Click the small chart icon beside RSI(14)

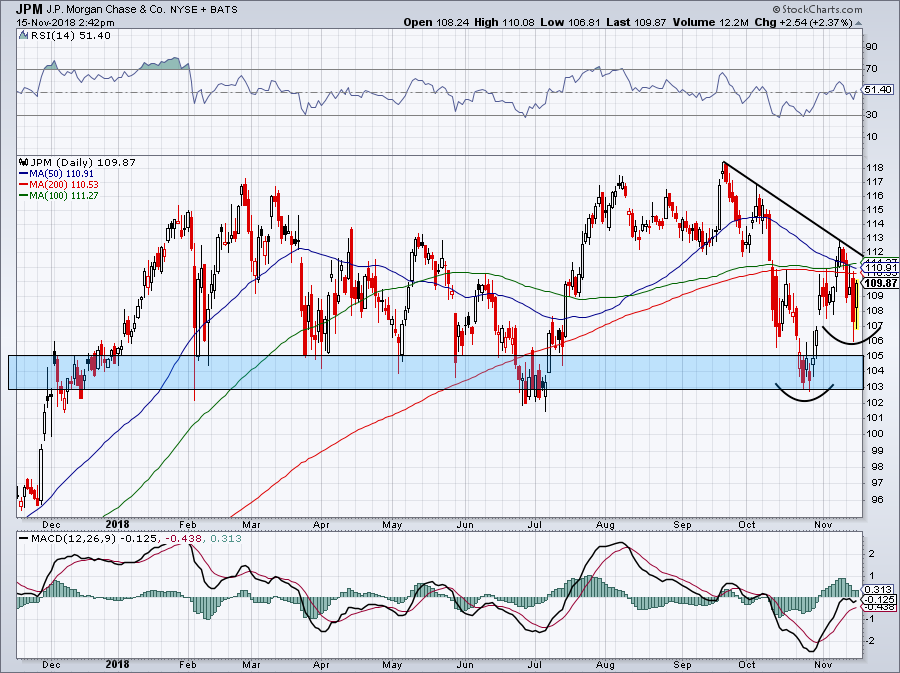[23, 36]
